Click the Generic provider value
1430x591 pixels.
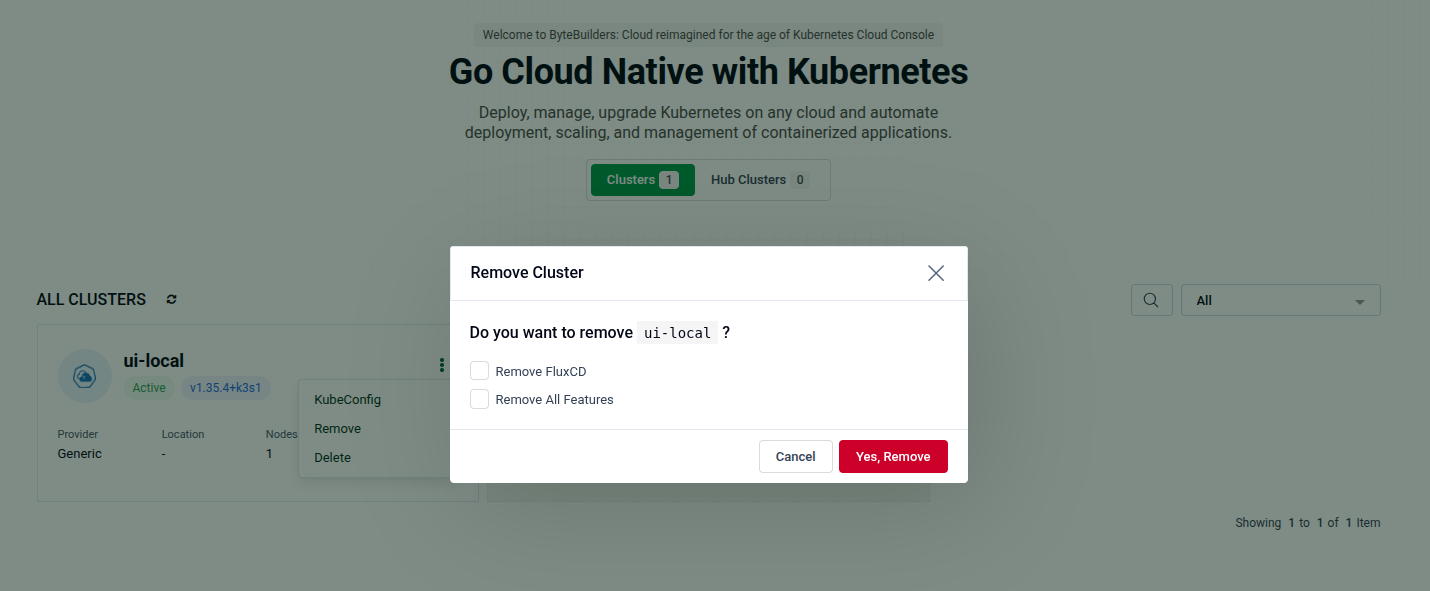pos(80,453)
